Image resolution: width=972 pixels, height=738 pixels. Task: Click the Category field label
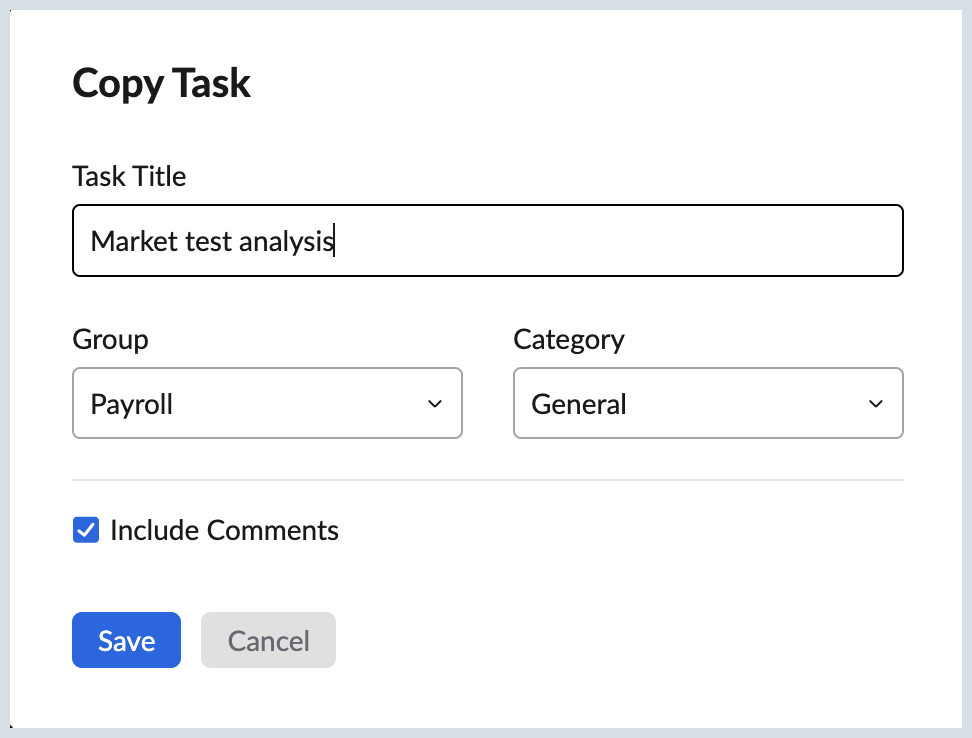pyautogui.click(x=569, y=340)
